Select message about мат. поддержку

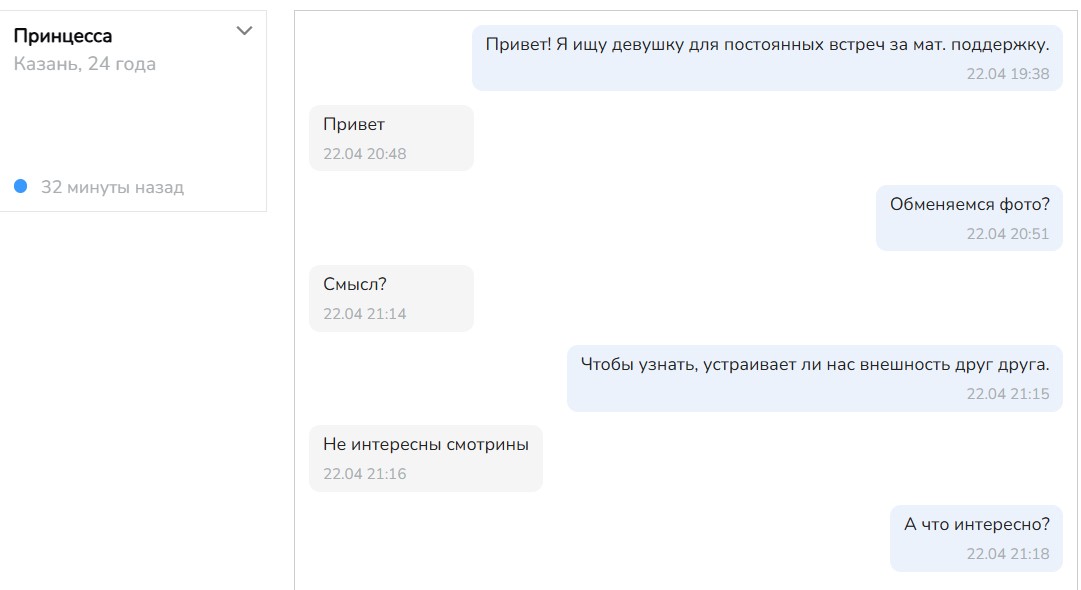coord(767,58)
